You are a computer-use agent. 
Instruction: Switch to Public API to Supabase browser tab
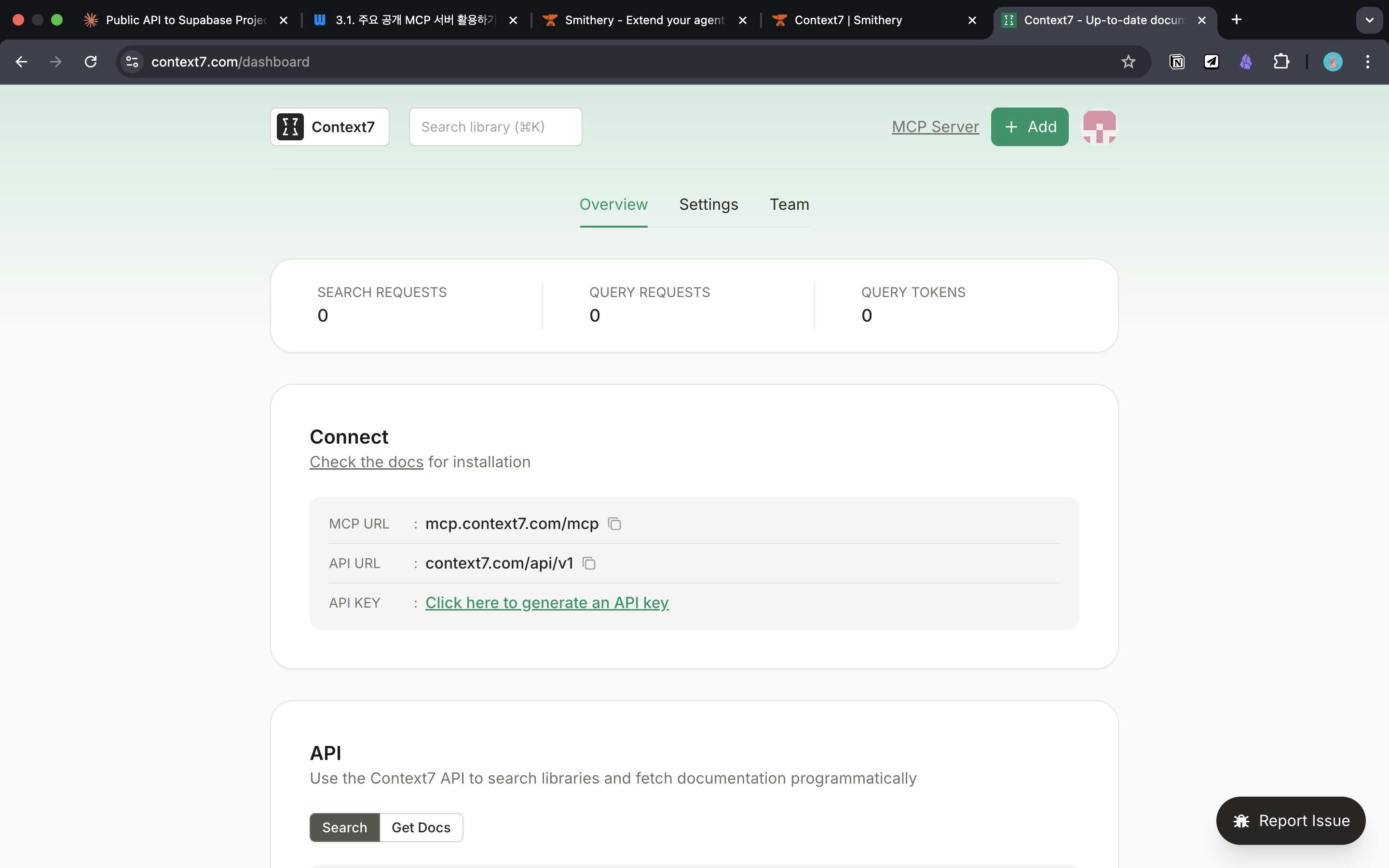pos(187,20)
